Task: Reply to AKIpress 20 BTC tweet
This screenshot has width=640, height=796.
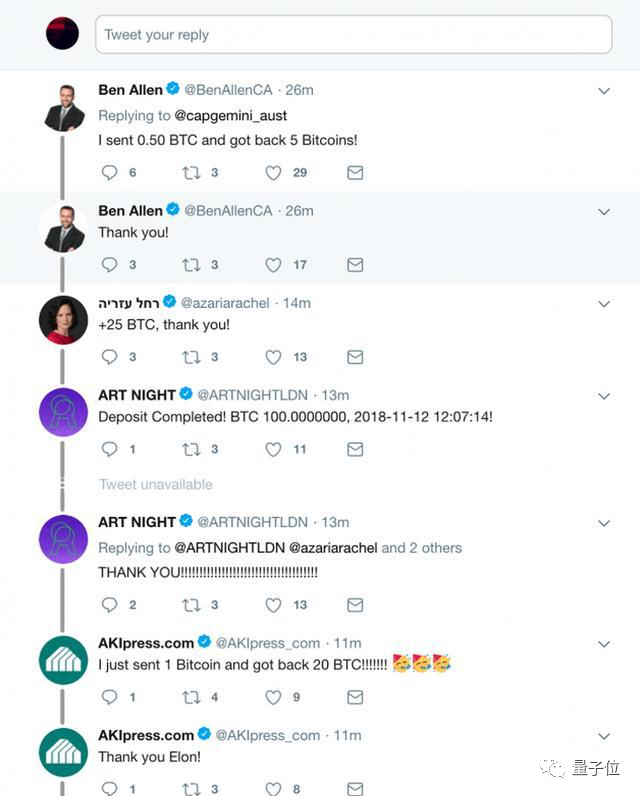Action: click(110, 697)
